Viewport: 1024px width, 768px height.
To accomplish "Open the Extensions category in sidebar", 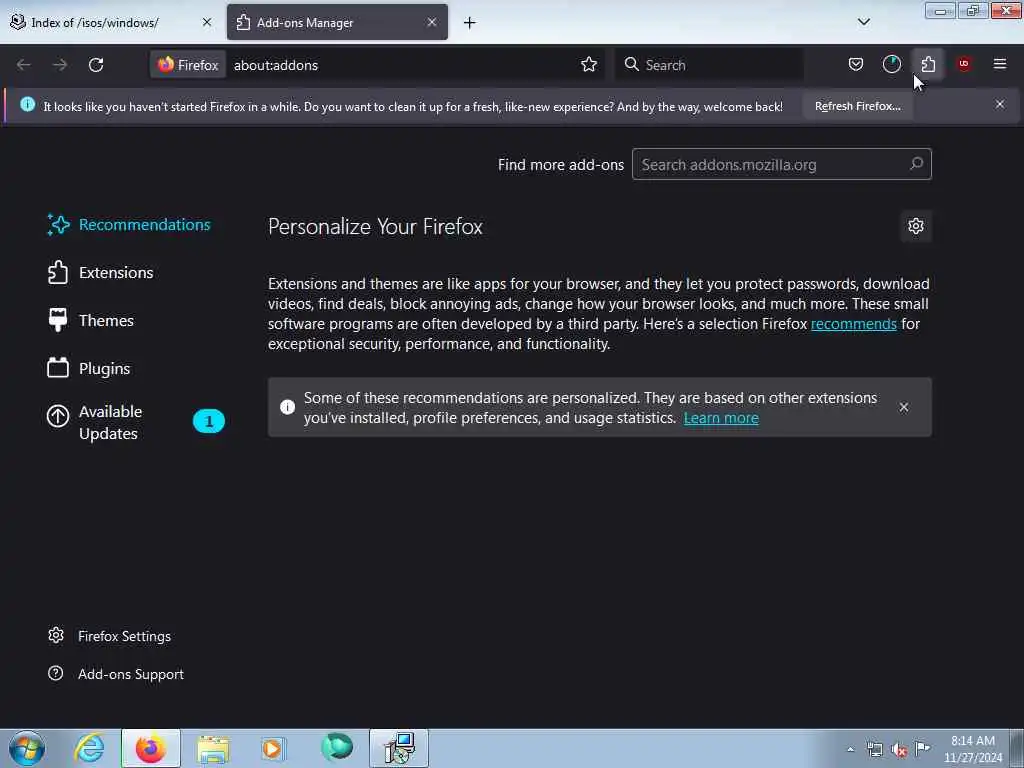I will tap(101, 272).
